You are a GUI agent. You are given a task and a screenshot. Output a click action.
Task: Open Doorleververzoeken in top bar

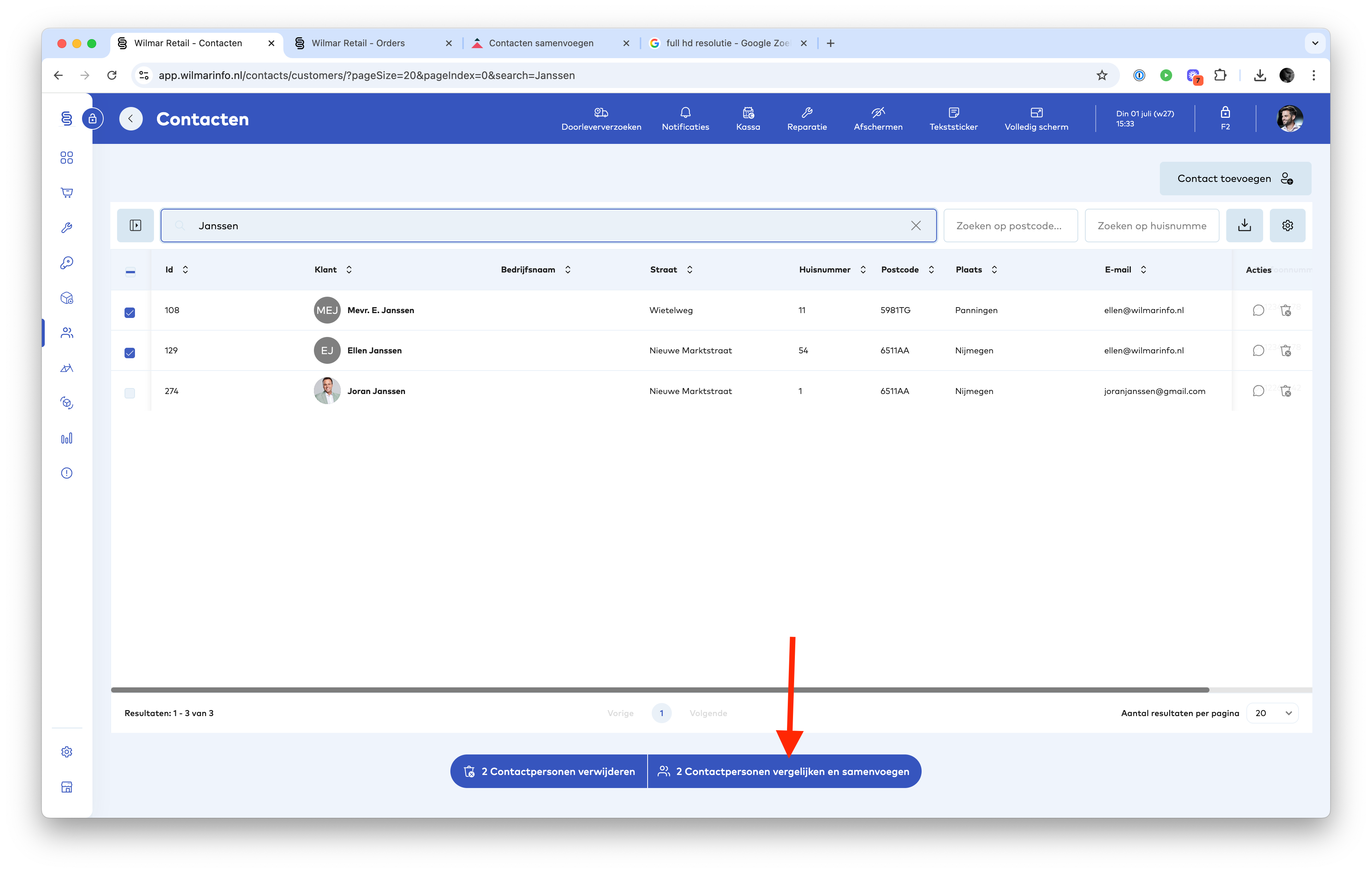[x=601, y=119]
